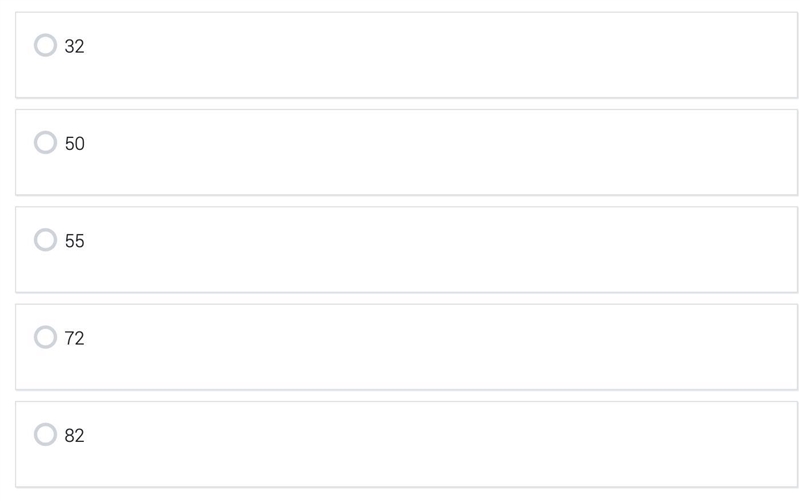Pick the fourth option's circle, 72
800x502 pixels.
[45, 337]
